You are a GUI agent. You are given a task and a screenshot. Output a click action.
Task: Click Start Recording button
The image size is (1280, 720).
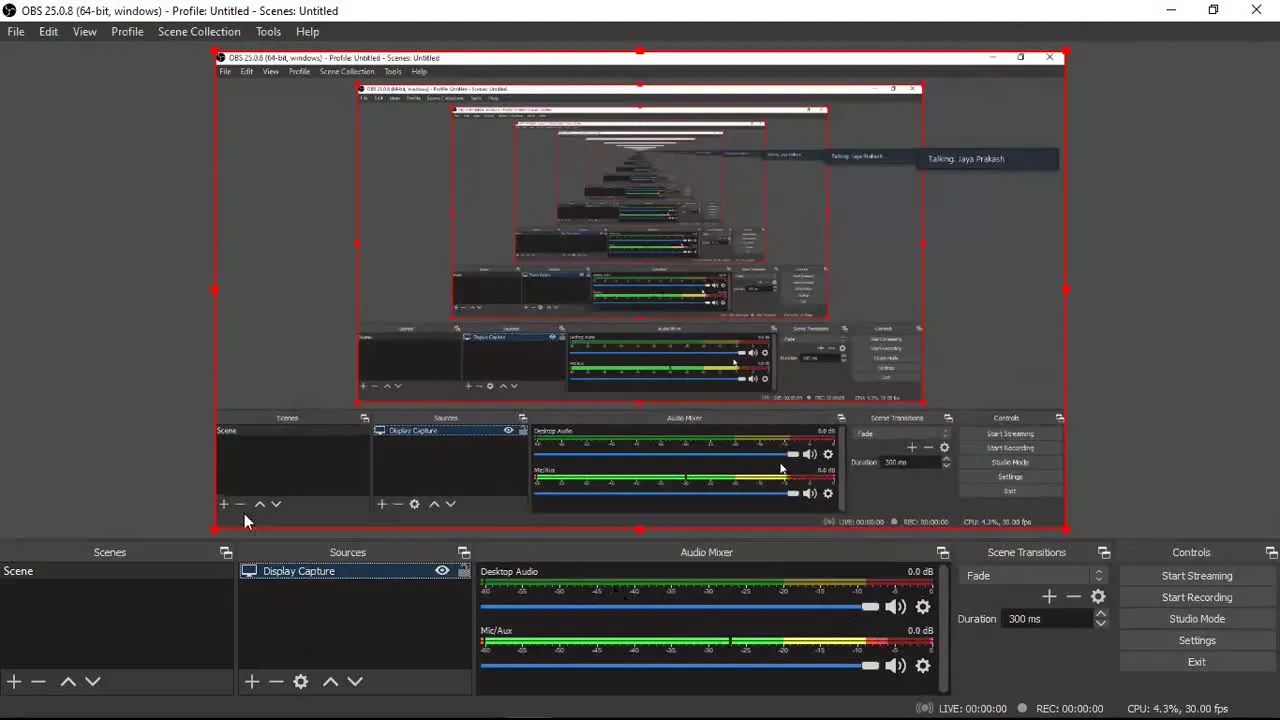[x=1197, y=597]
